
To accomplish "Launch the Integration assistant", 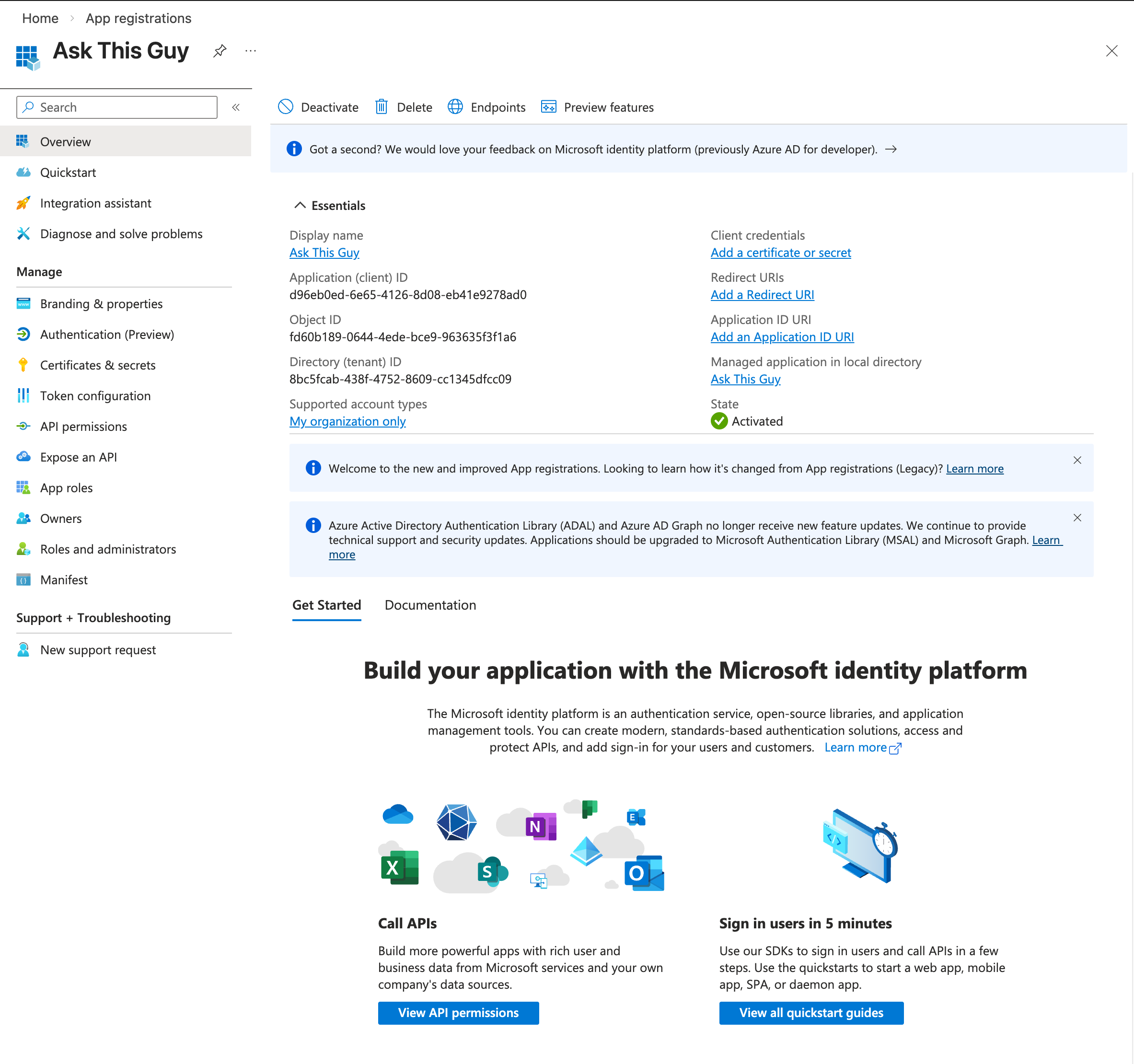I will (95, 203).
